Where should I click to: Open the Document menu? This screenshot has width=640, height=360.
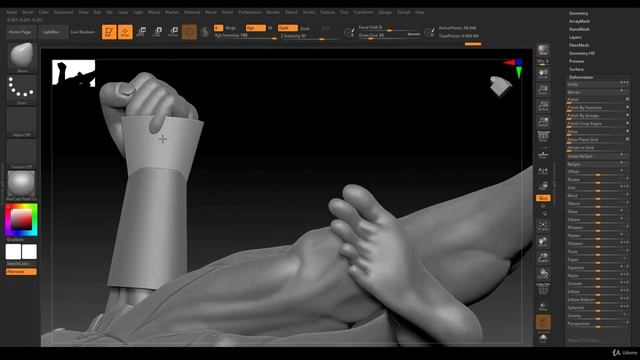tap(64, 12)
